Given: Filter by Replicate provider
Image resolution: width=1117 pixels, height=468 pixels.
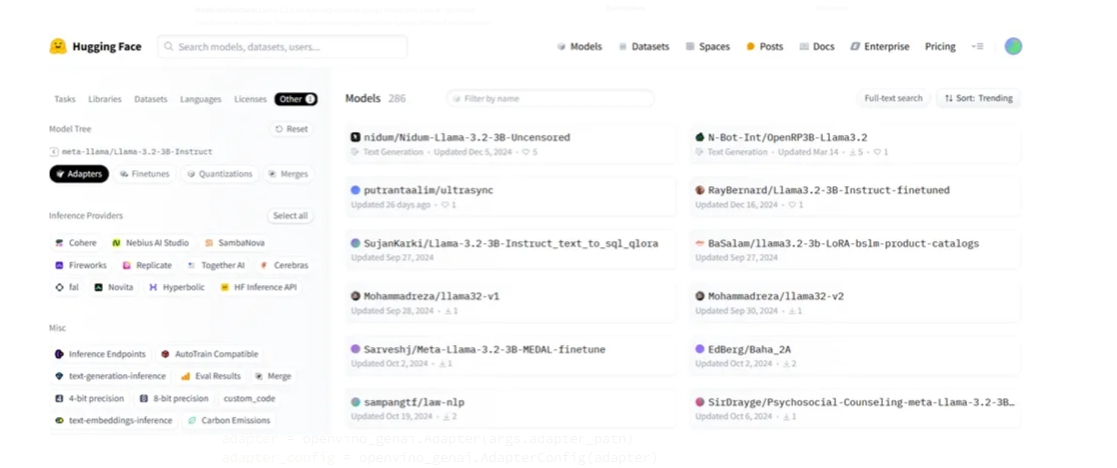Looking at the screenshot, I should [147, 265].
